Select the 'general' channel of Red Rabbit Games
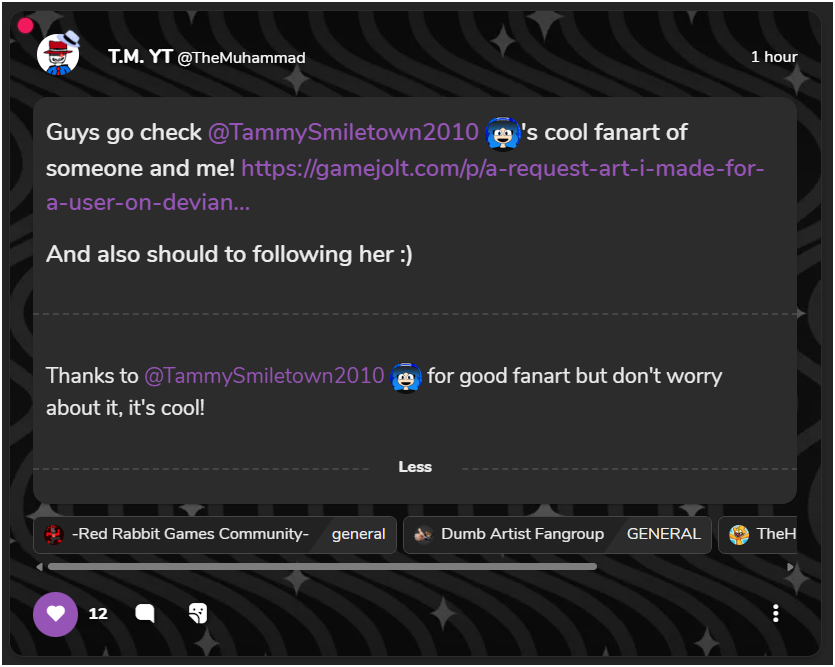This screenshot has height=667, width=835. tap(358, 534)
